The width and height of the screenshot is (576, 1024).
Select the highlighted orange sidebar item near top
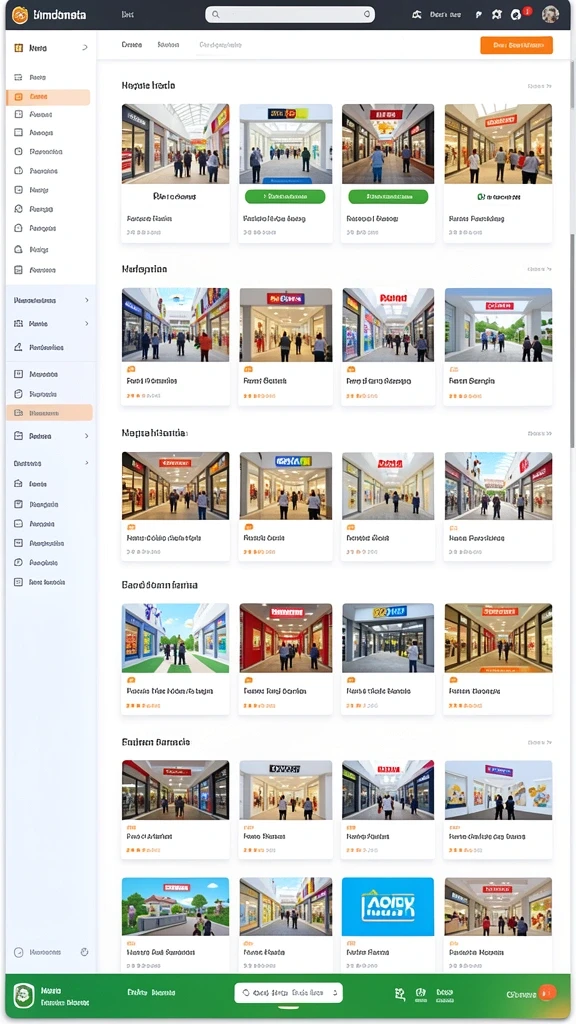point(48,97)
